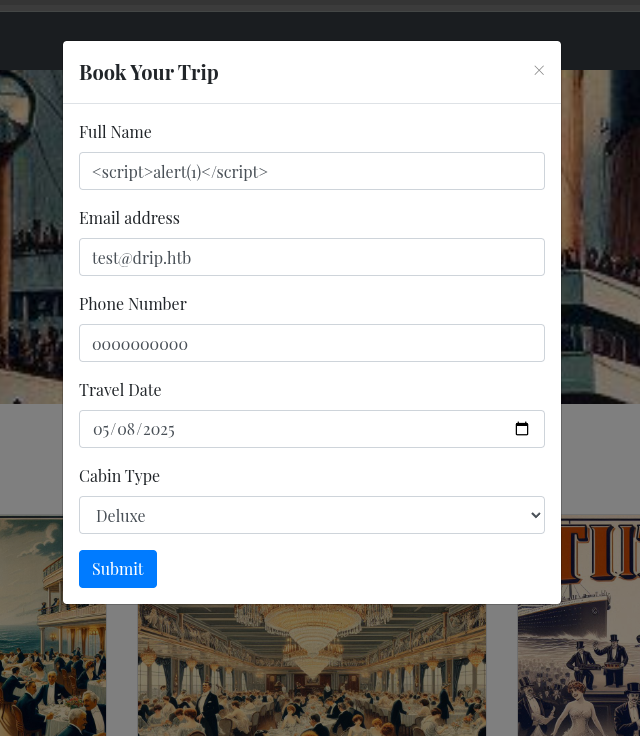This screenshot has height=736, width=640.
Task: Close the Book Your Trip dialog
Action: 539,70
